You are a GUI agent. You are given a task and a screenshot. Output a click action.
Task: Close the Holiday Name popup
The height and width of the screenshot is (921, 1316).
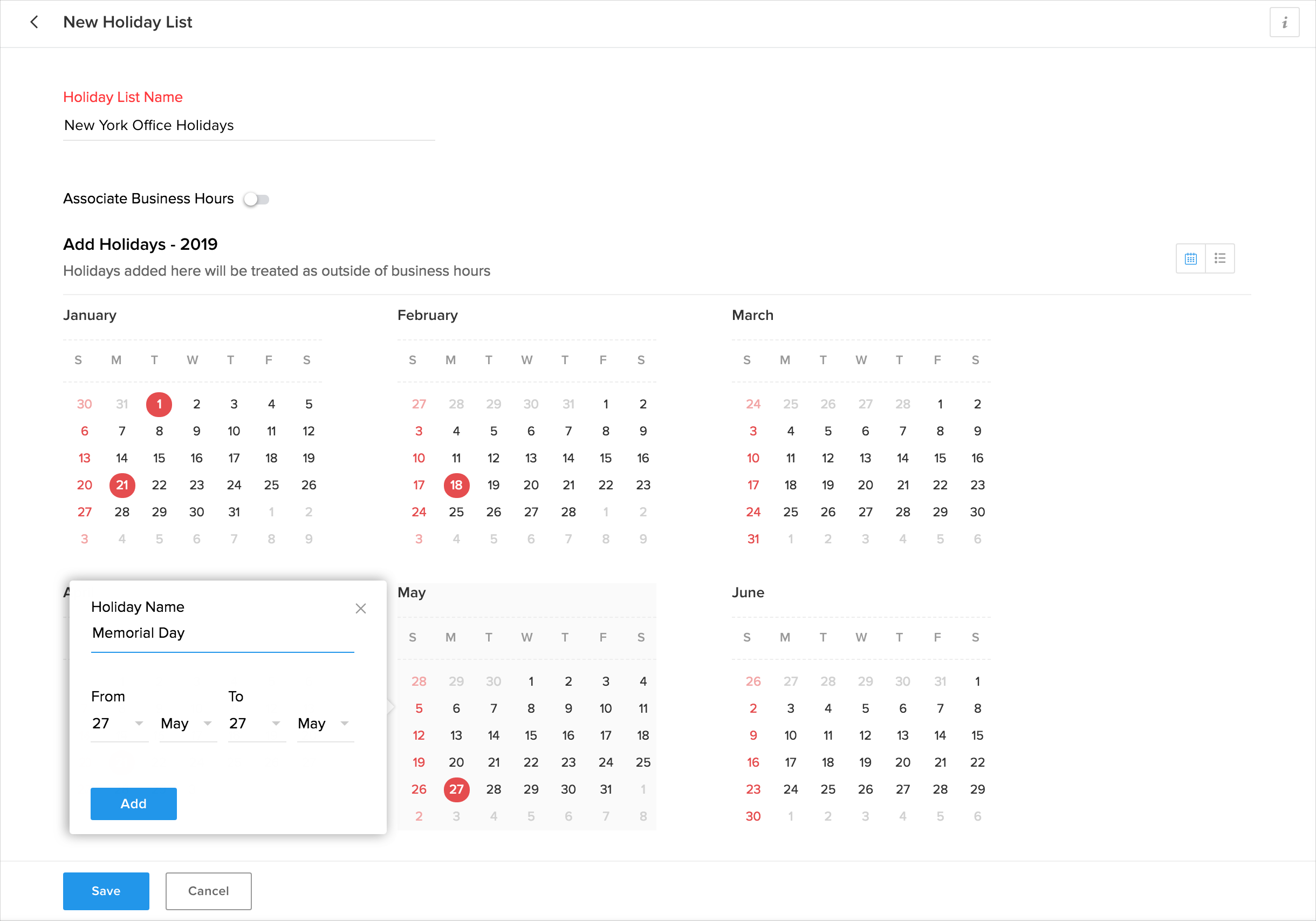pyautogui.click(x=360, y=609)
